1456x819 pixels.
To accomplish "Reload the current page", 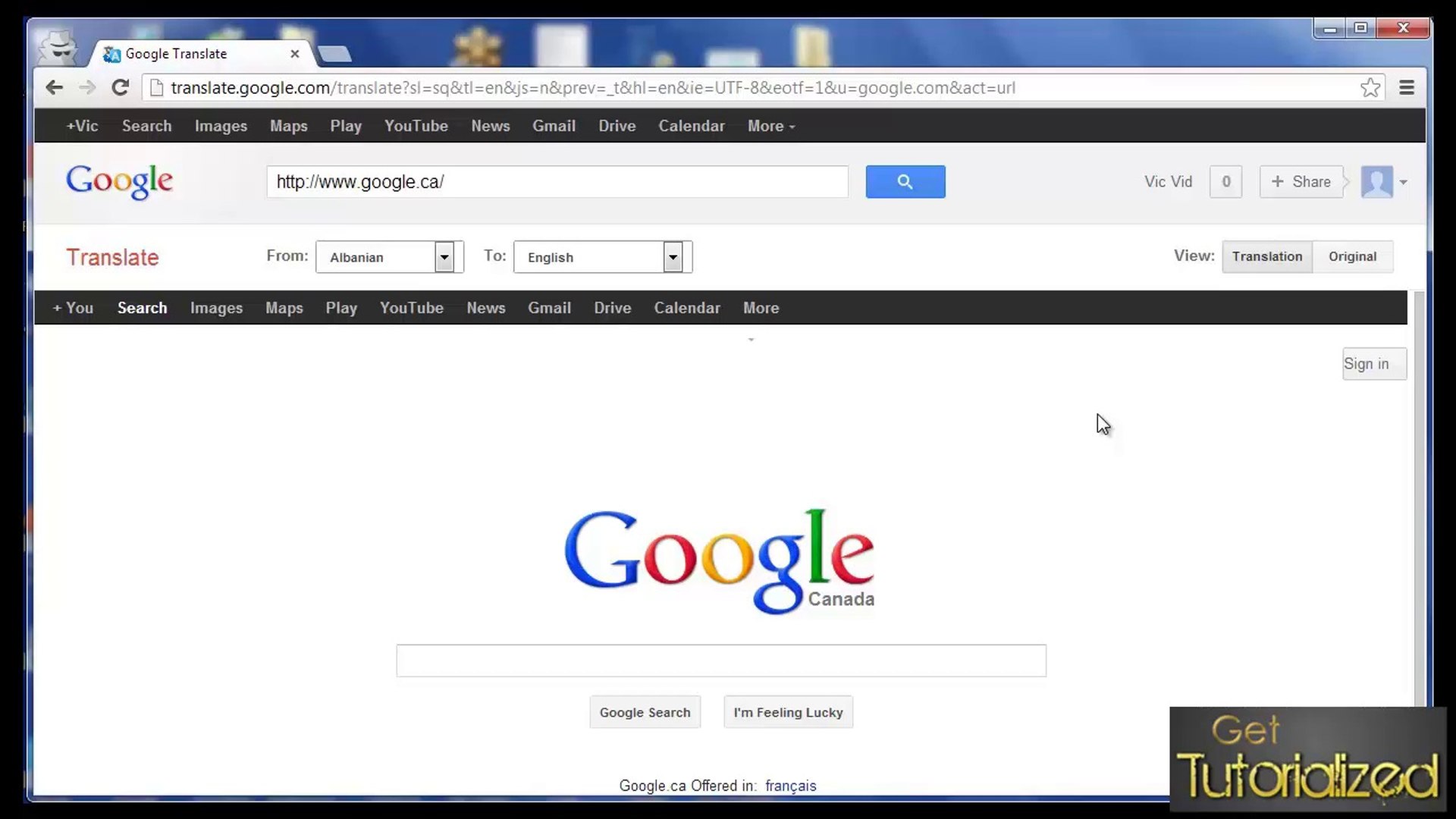I will click(121, 87).
